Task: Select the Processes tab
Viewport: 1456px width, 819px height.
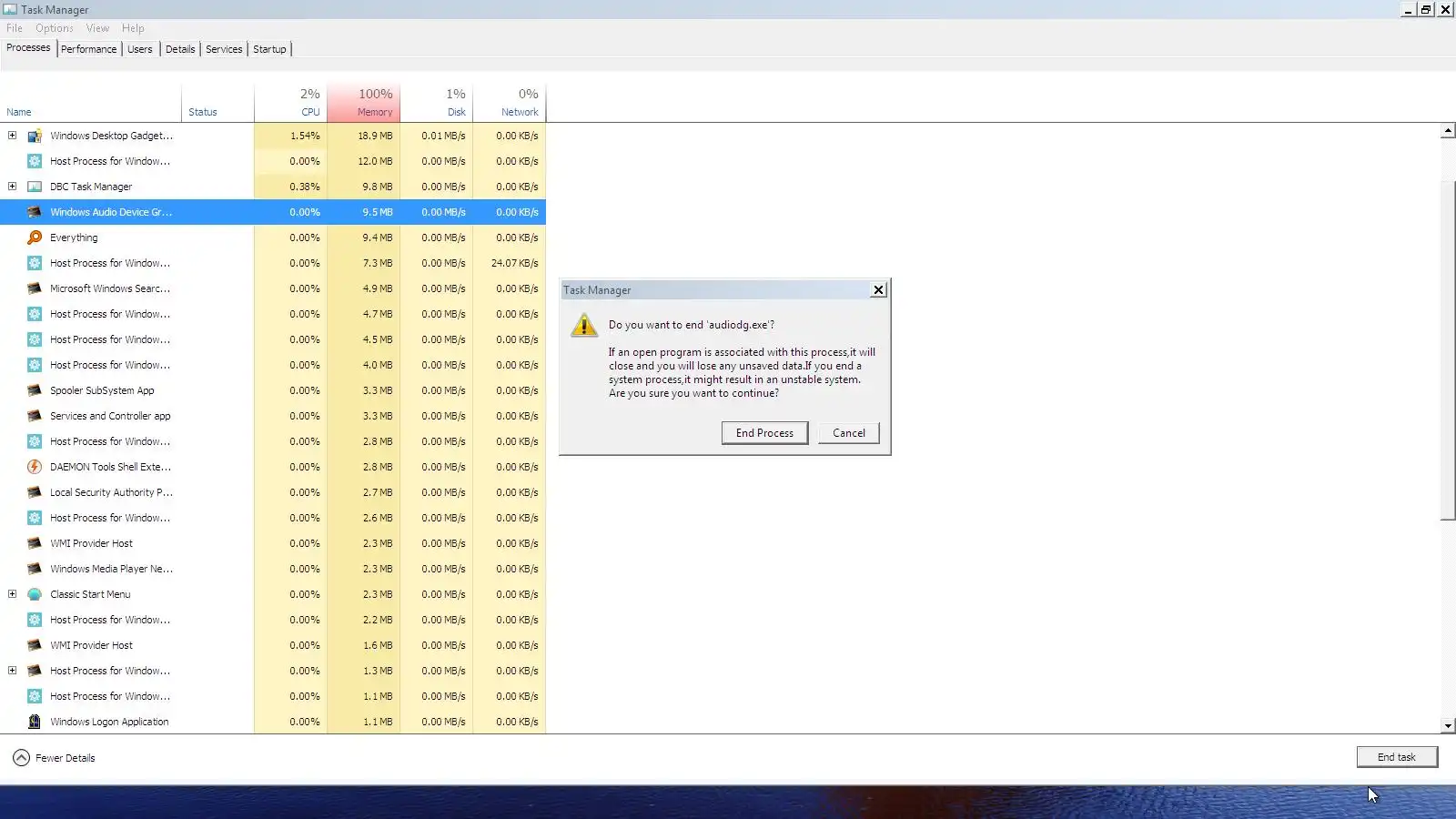Action: tap(28, 47)
